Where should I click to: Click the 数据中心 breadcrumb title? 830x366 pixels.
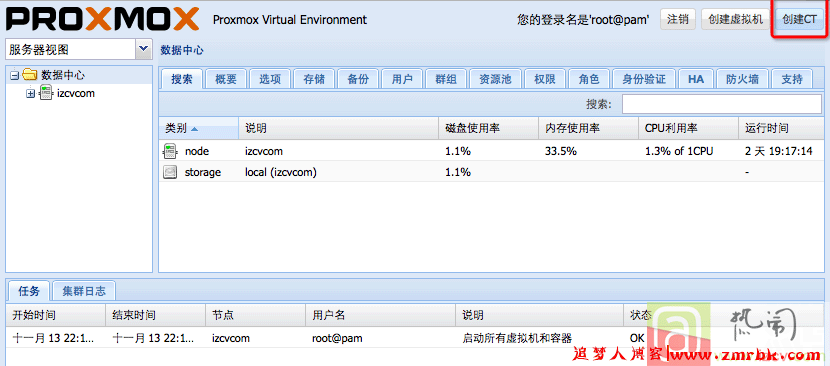(182, 50)
